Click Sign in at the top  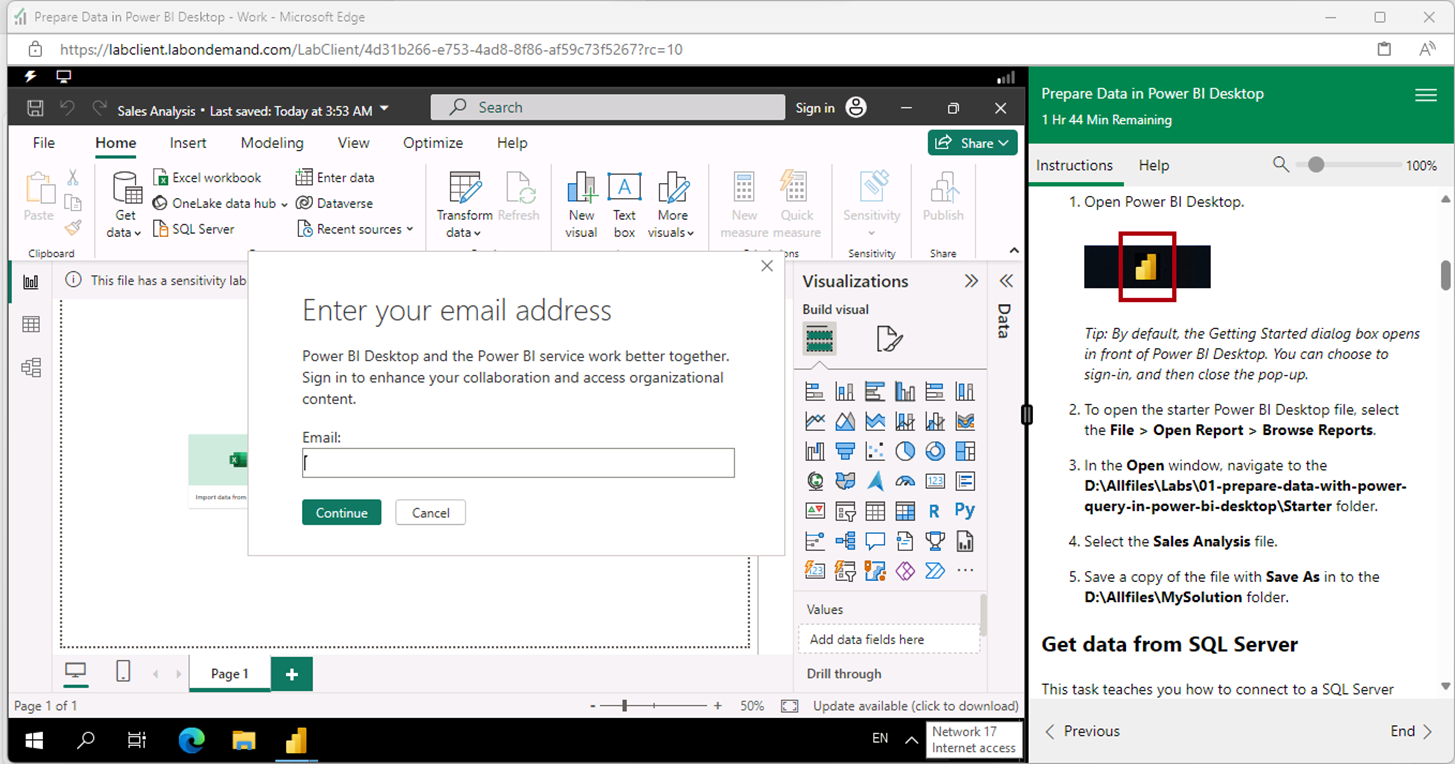pyautogui.click(x=815, y=108)
